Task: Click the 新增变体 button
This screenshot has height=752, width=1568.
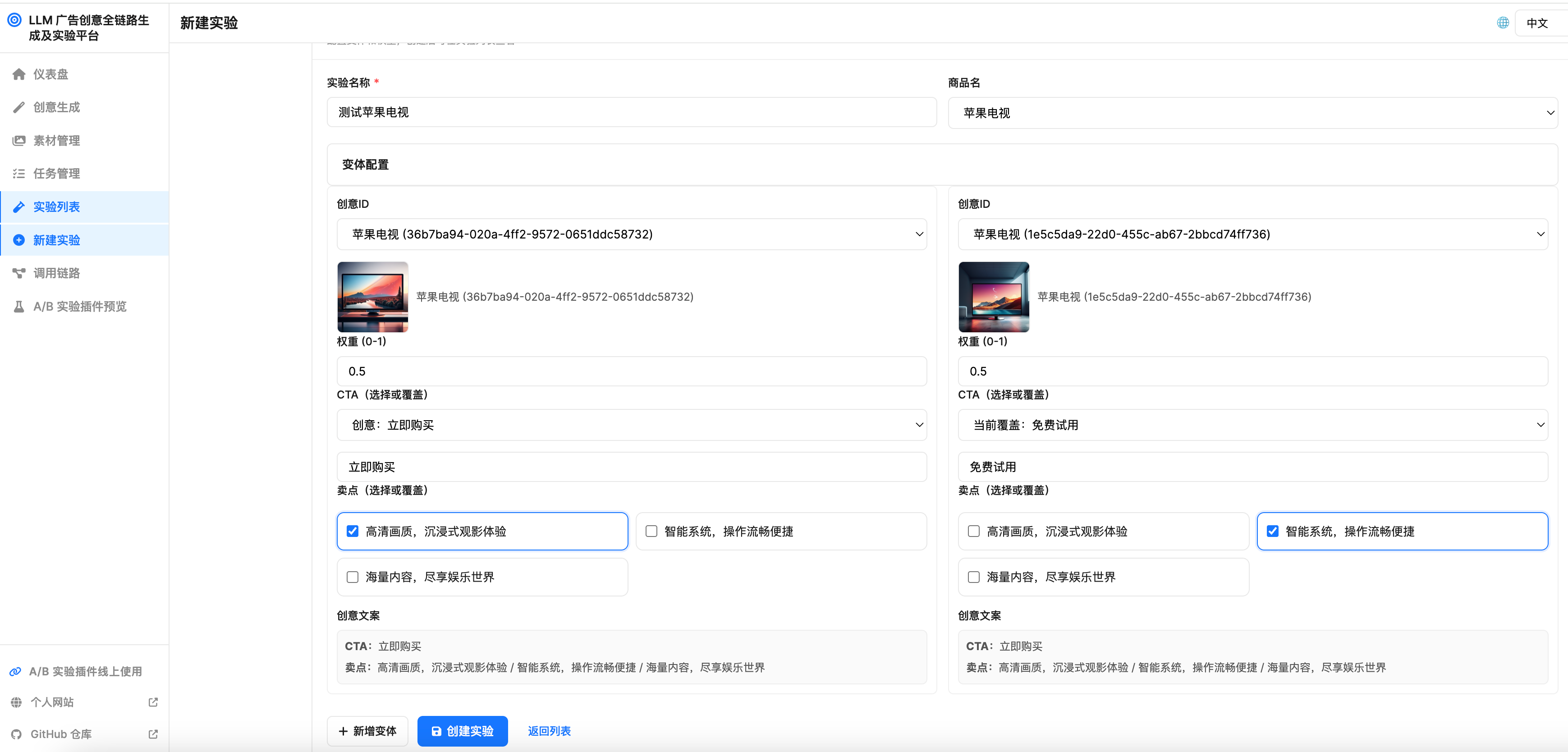Action: coord(367,731)
